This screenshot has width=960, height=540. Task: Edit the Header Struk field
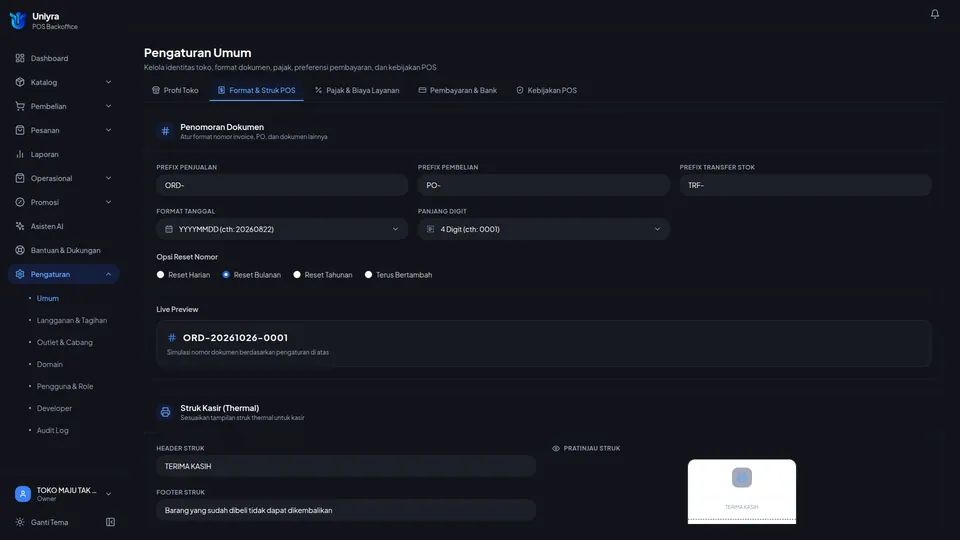(346, 466)
